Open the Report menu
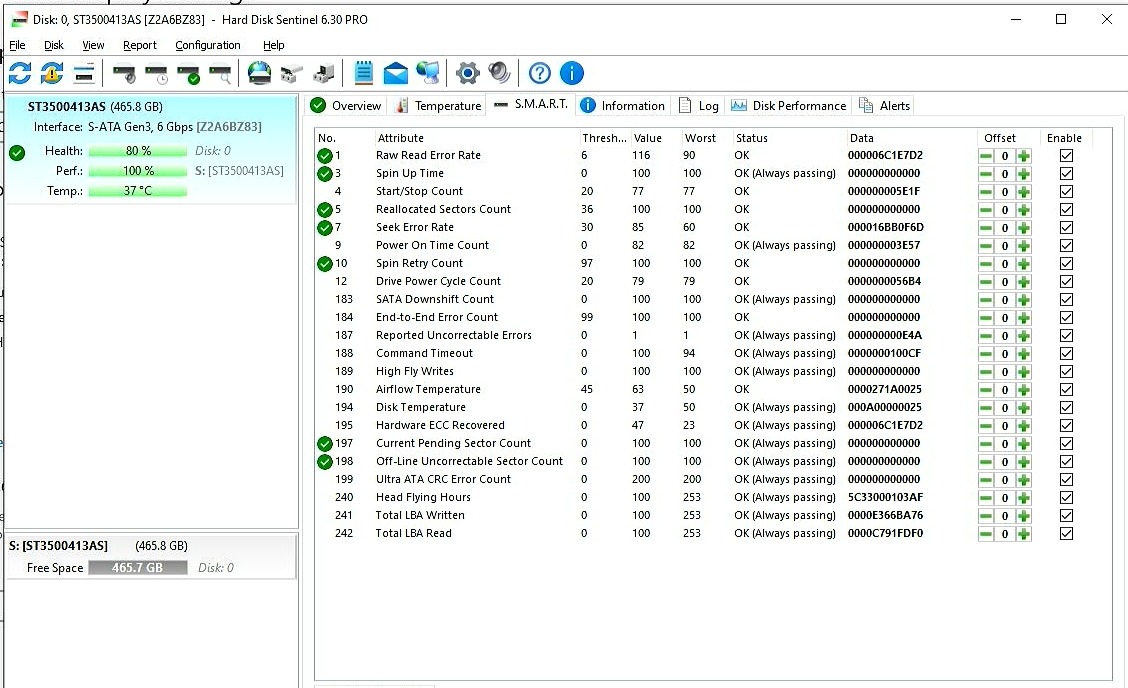This screenshot has width=1128, height=688. point(140,45)
